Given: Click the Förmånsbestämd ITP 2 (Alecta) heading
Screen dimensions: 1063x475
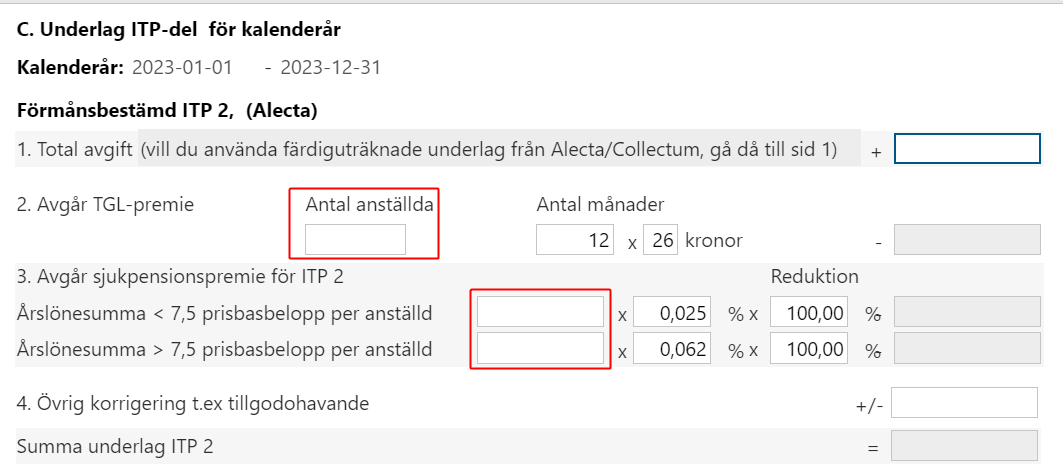Looking at the screenshot, I should click(167, 110).
